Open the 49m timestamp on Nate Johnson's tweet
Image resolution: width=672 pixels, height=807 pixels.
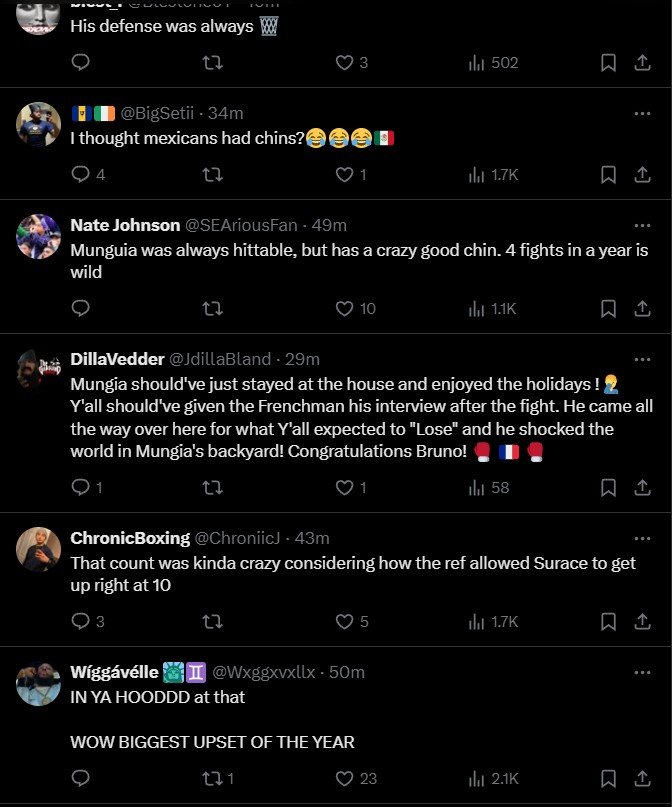click(x=329, y=225)
